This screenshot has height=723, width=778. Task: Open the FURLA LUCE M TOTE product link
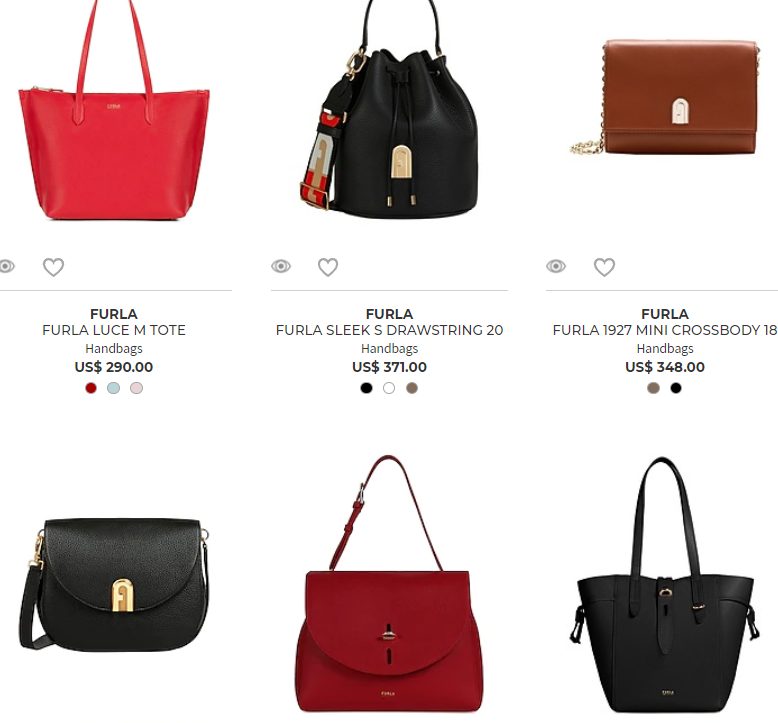click(114, 330)
